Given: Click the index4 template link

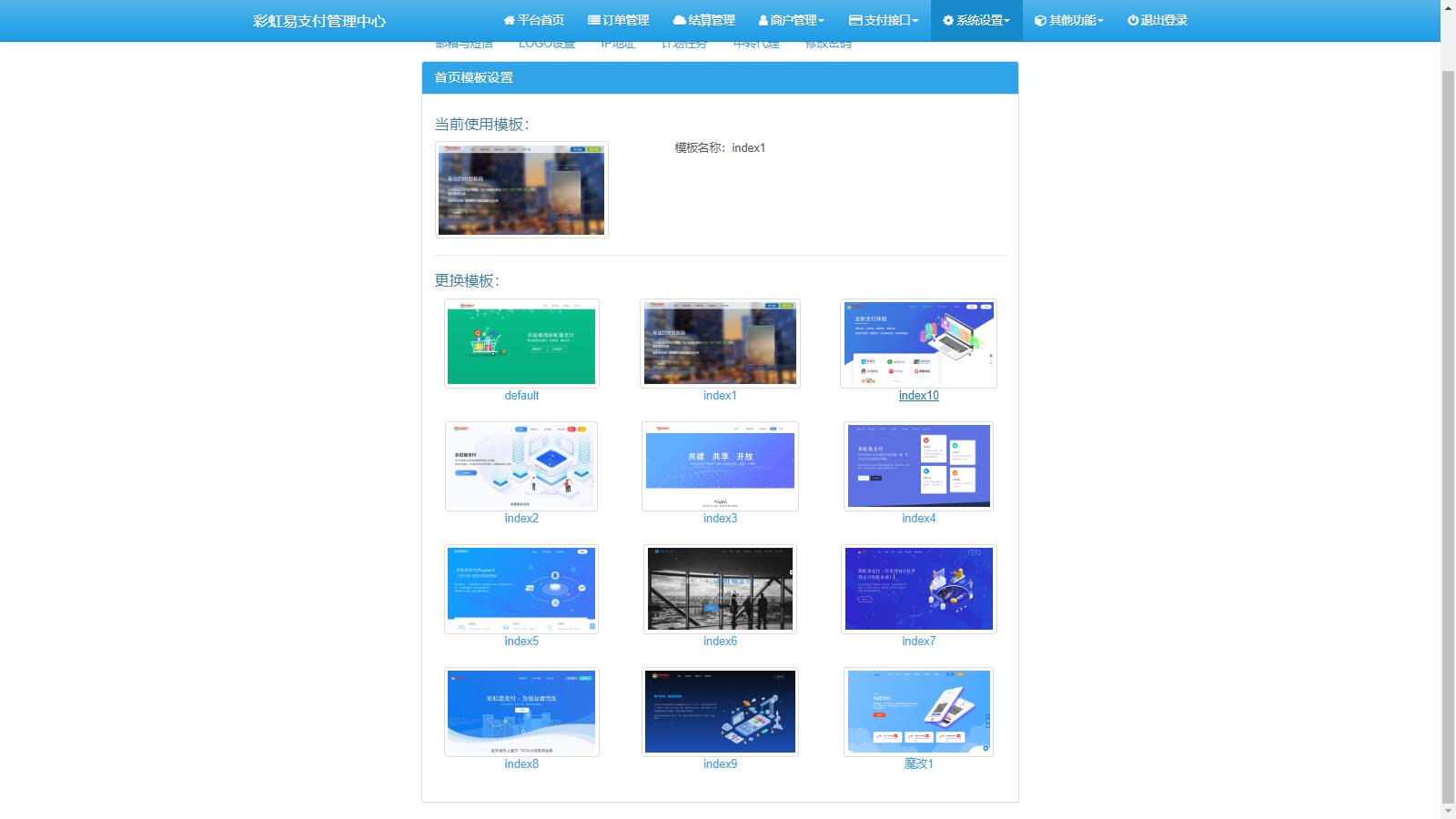Looking at the screenshot, I should coord(918,519).
